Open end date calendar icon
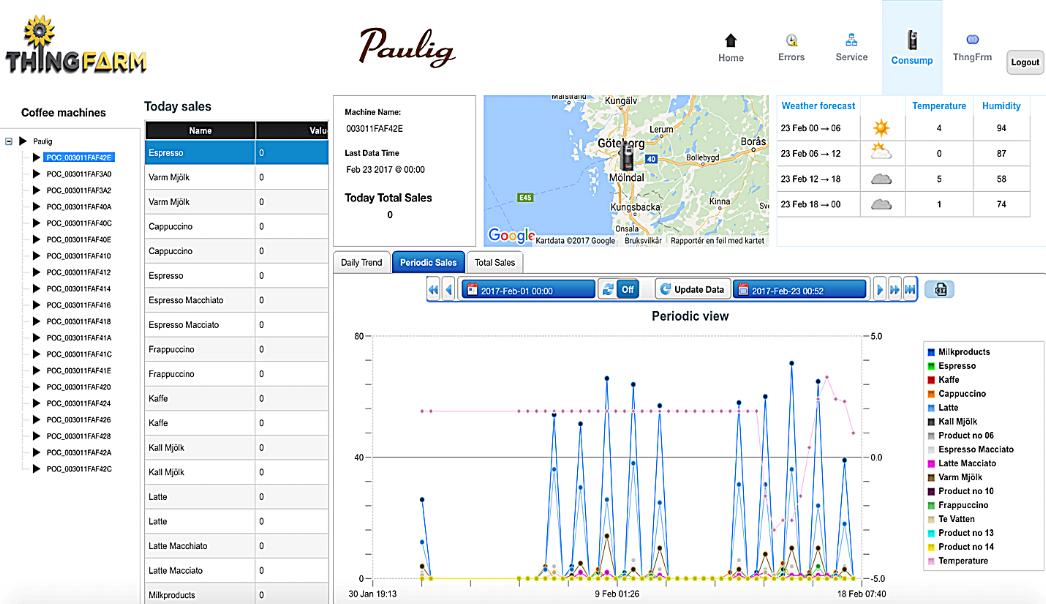 743,290
